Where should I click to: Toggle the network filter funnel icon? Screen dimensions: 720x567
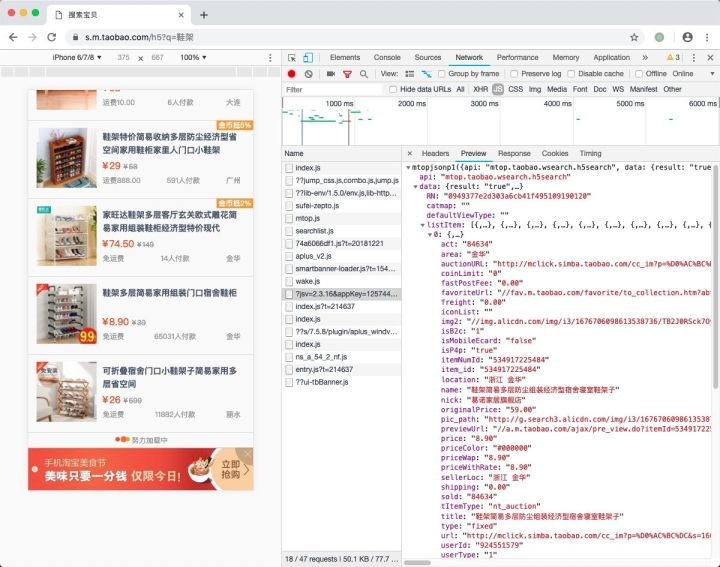(347, 74)
